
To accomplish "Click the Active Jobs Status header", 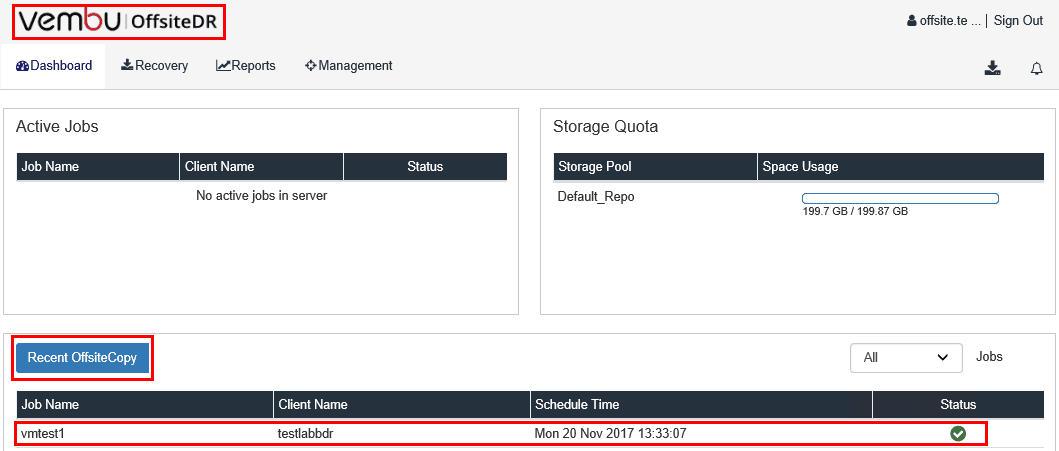I will click(x=425, y=167).
